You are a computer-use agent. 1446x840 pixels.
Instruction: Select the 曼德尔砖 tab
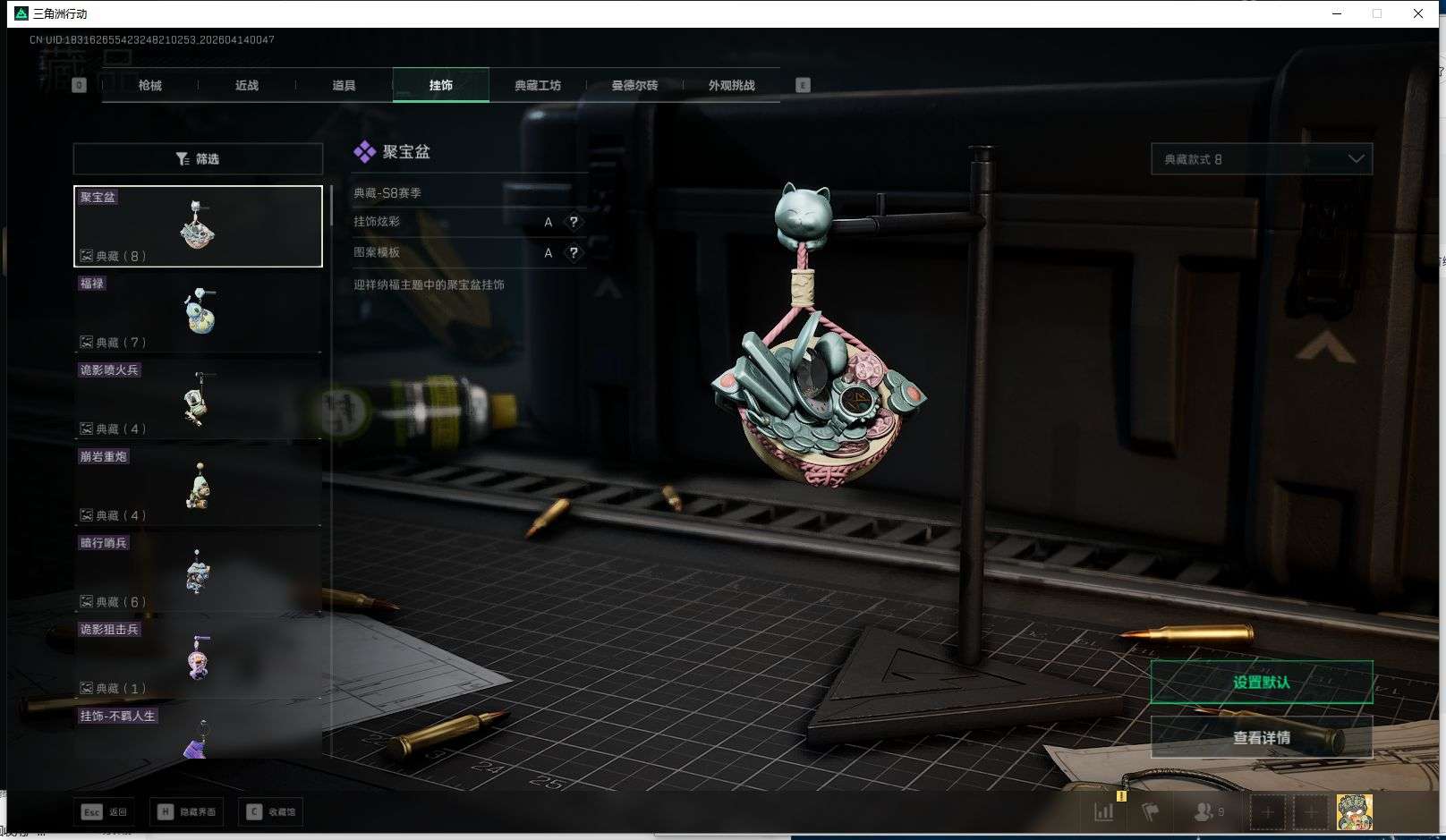[634, 85]
